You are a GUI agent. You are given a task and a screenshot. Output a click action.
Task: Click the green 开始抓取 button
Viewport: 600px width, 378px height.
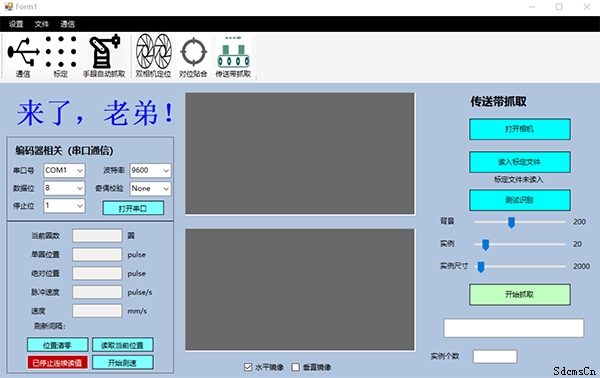(x=520, y=294)
